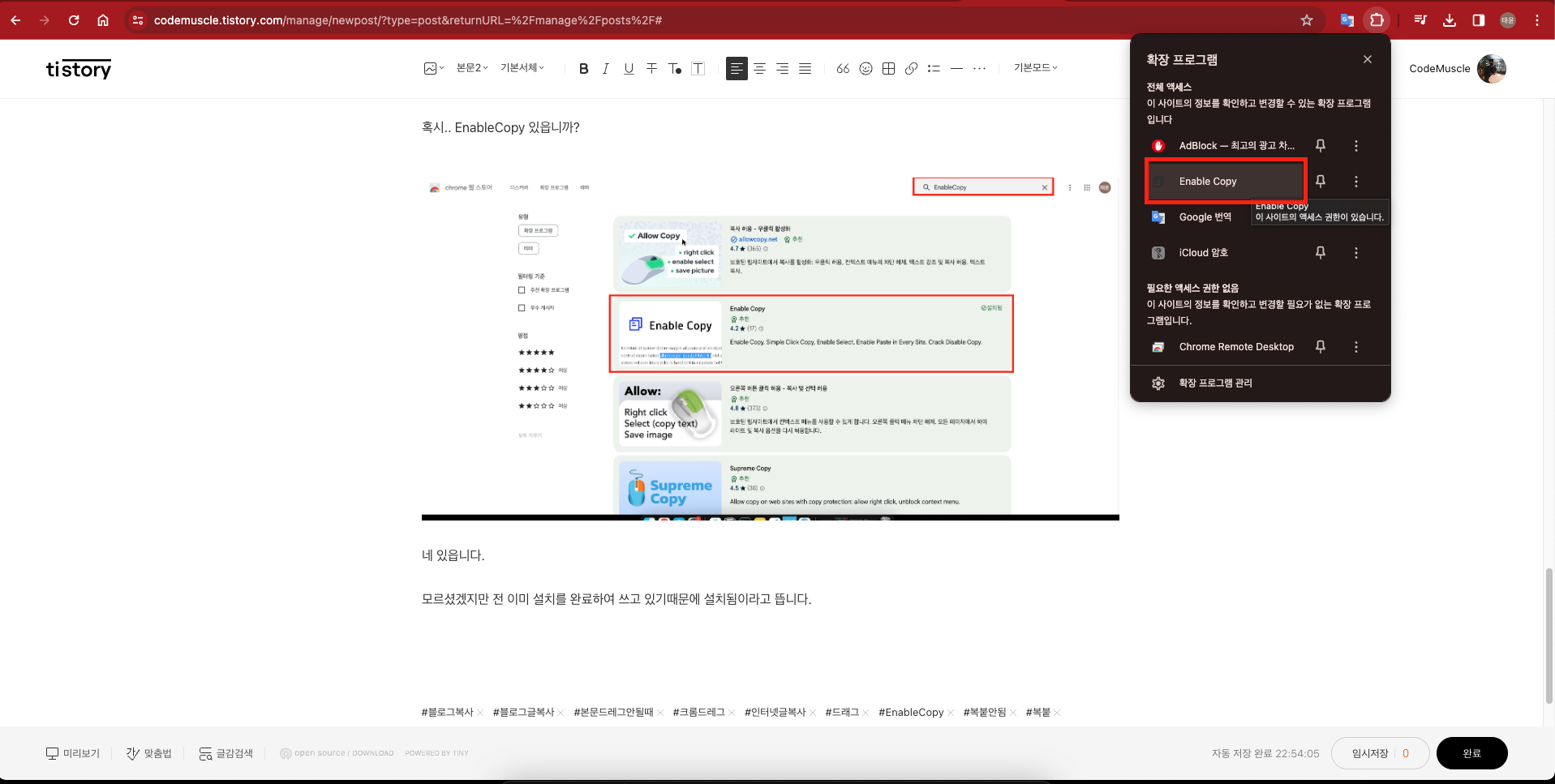Pin the Enable Copy extension

1321,182
